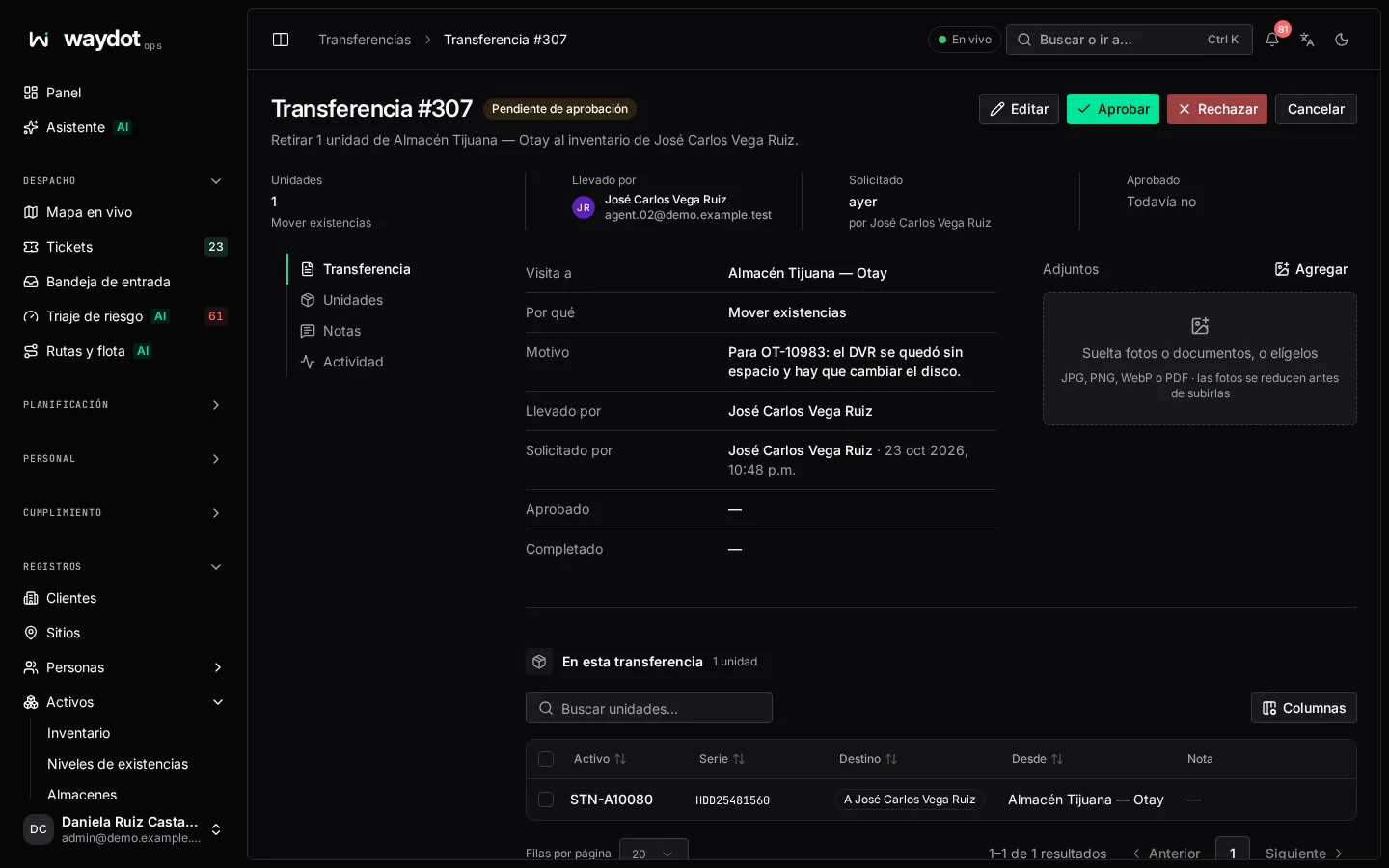Open Rutas y flota route icon
Screen dimensions: 1389x868
[31, 351]
